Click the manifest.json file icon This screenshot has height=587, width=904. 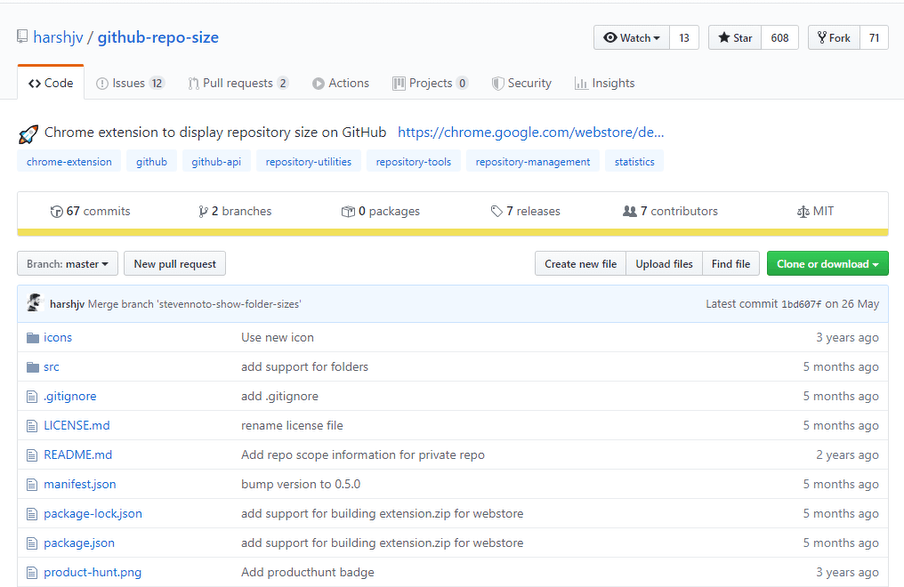(x=32, y=485)
